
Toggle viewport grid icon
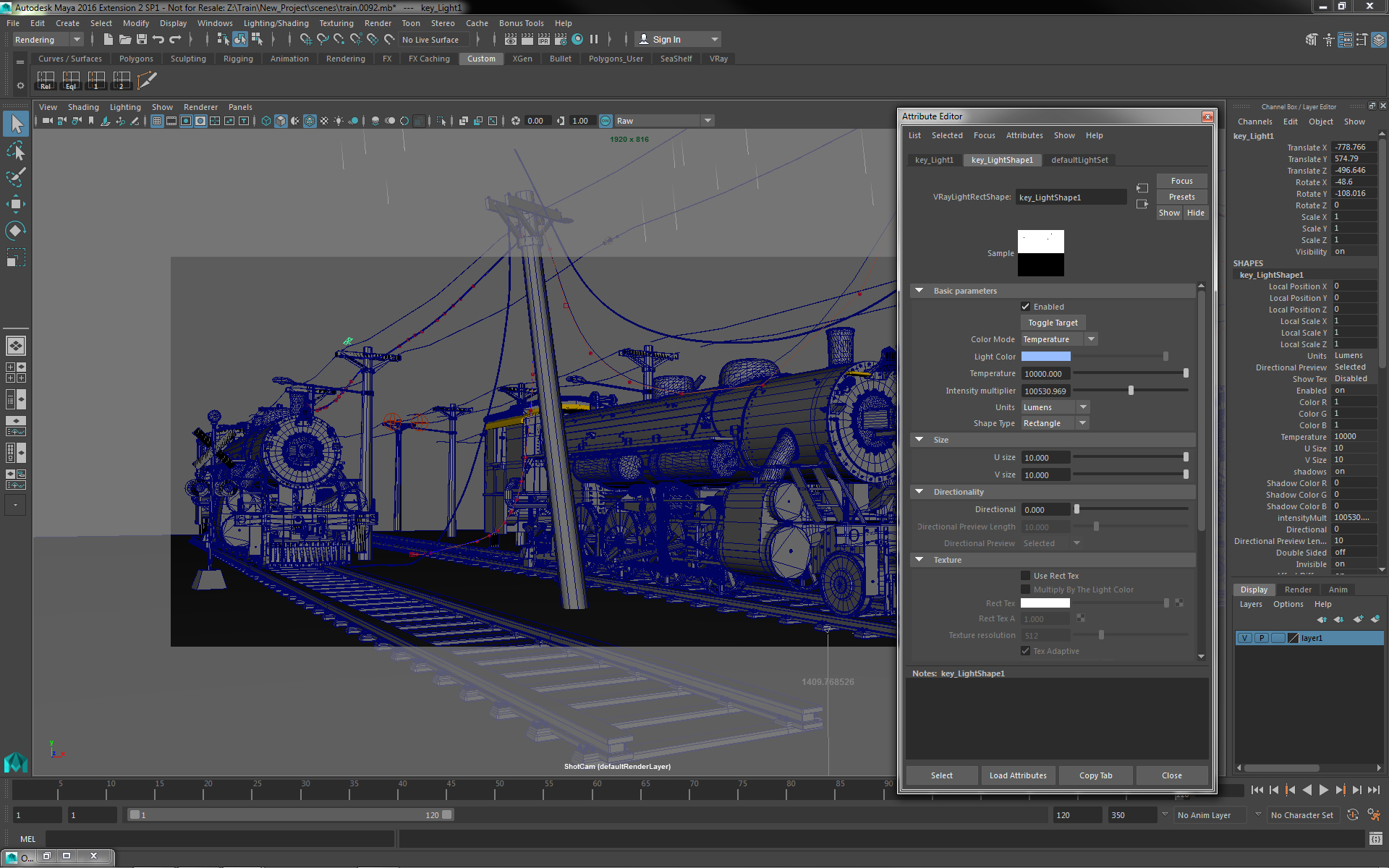pyautogui.click(x=156, y=121)
